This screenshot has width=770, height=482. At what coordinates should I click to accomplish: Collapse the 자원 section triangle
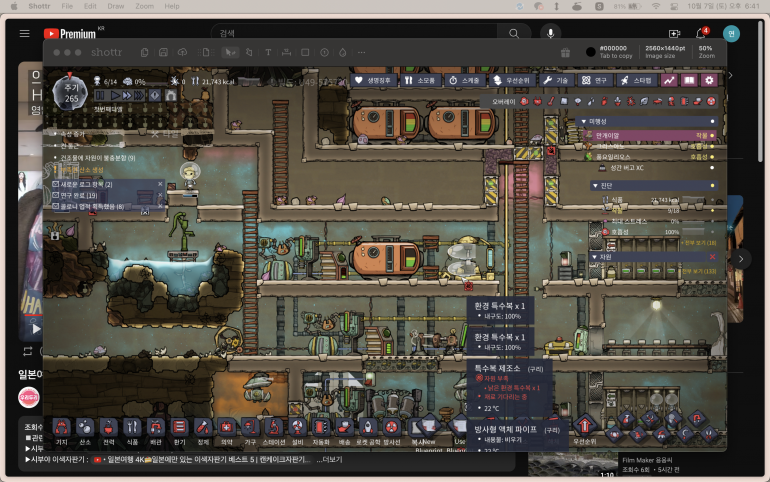(595, 257)
